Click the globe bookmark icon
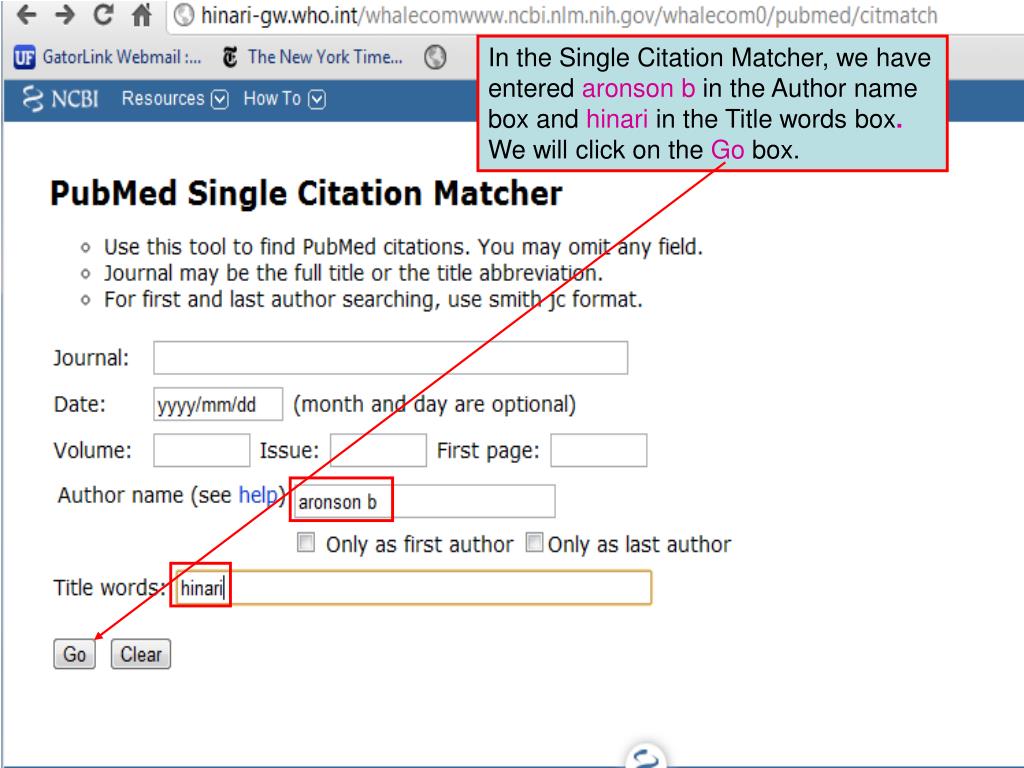Image resolution: width=1024 pixels, height=768 pixels. click(x=435, y=57)
